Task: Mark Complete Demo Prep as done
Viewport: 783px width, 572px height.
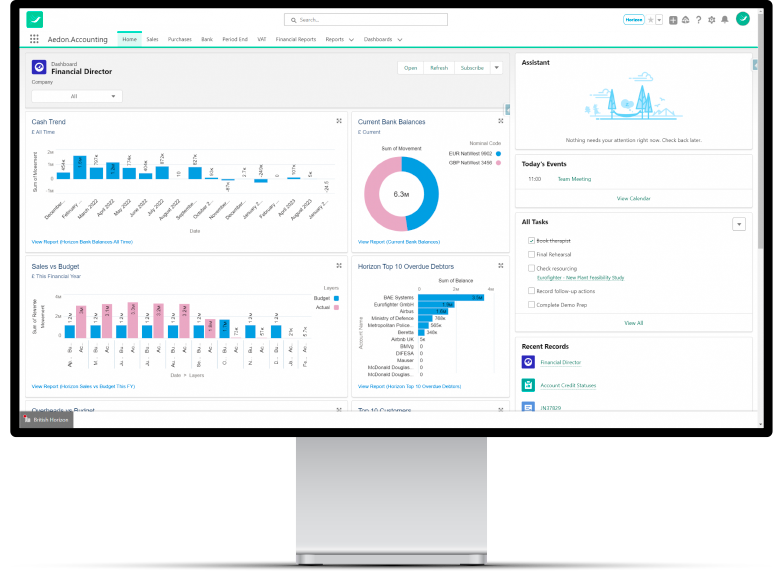Action: pos(532,304)
